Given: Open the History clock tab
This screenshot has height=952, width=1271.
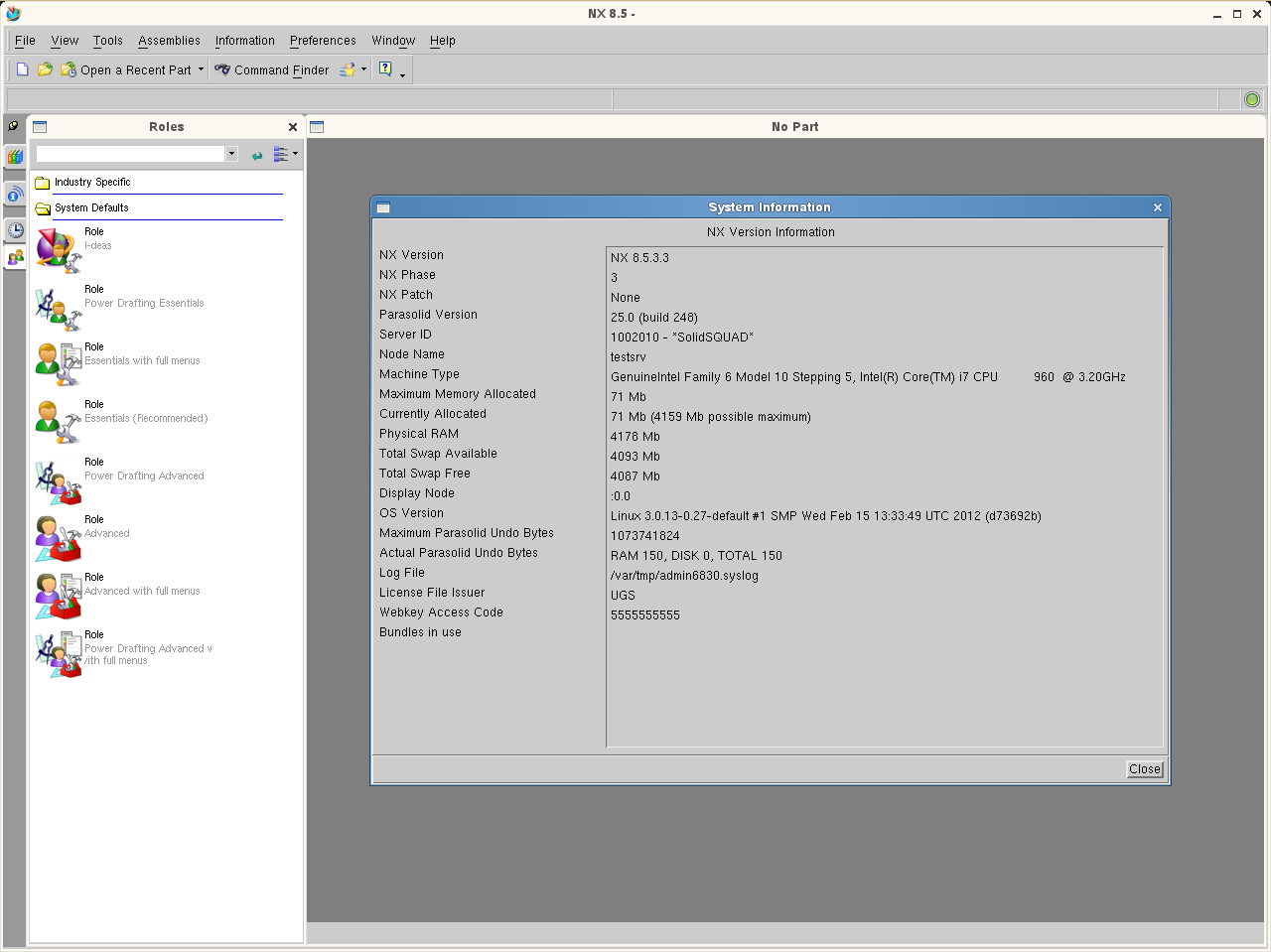Looking at the screenshot, I should (x=15, y=230).
